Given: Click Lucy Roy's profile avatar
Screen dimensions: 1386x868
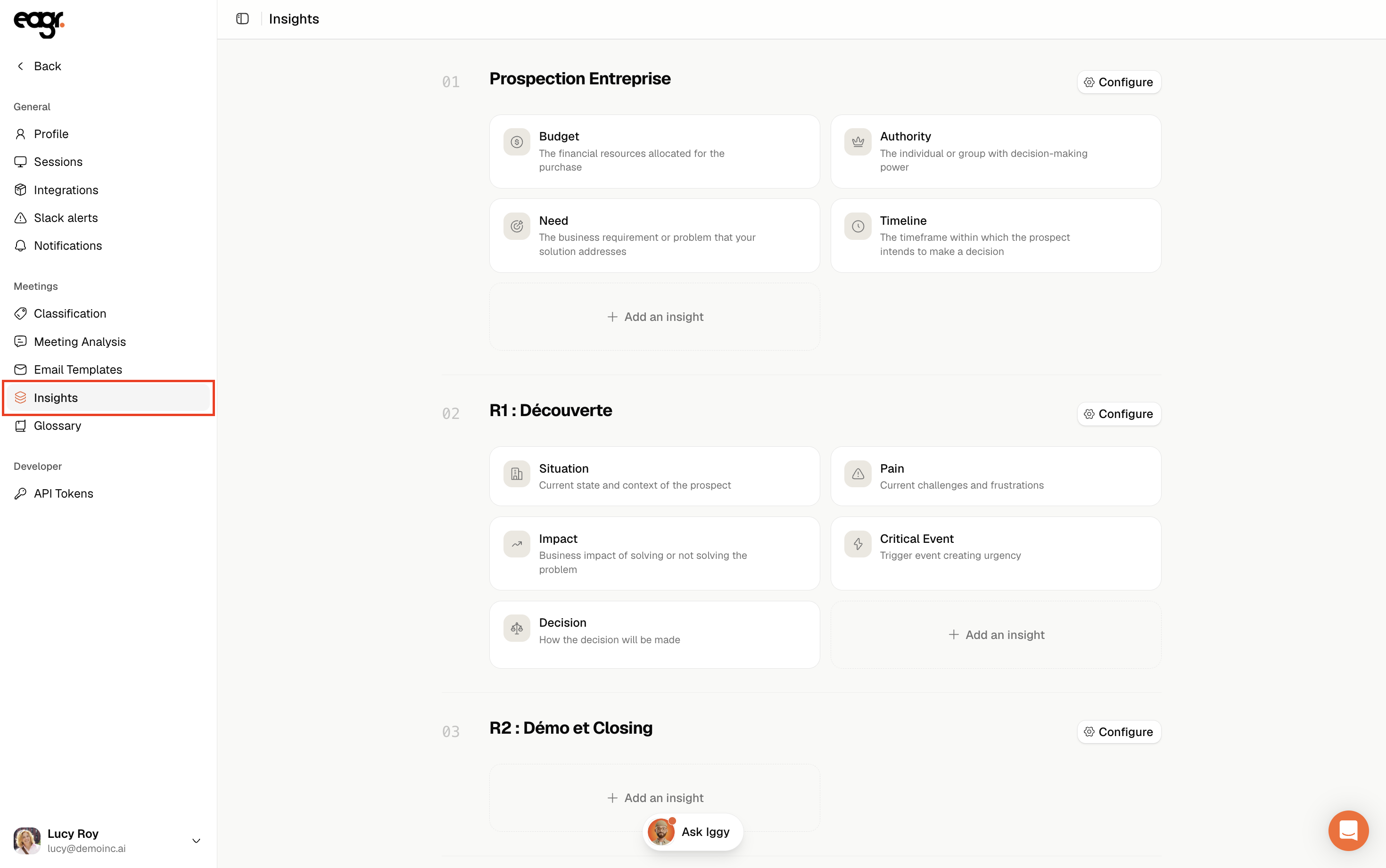Looking at the screenshot, I should click(x=27, y=841).
